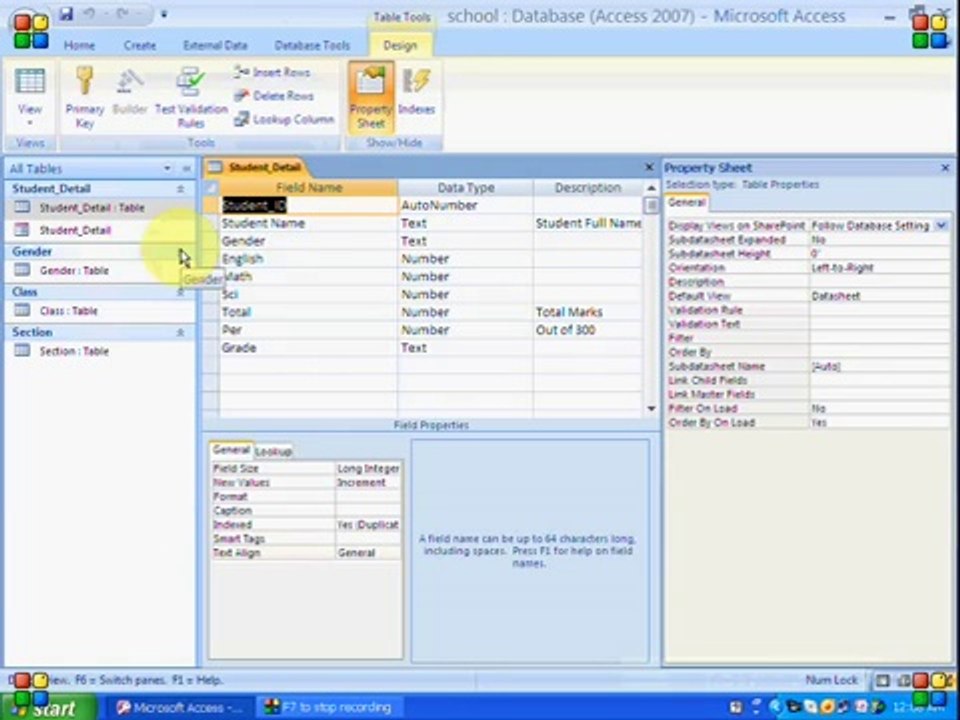Click the Default View property value
This screenshot has width=960, height=720.
[879, 296]
